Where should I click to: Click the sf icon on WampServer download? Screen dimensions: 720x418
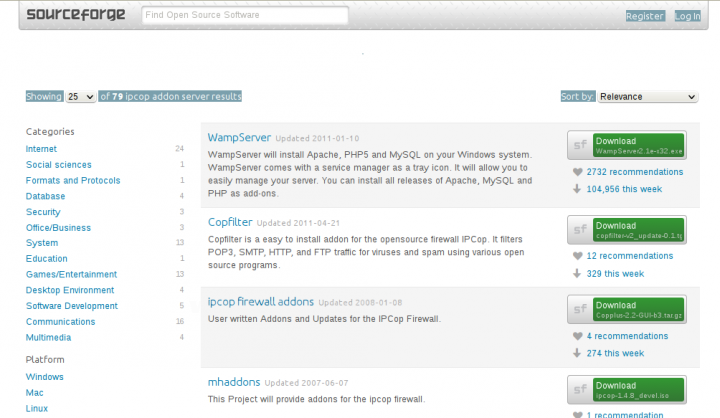[x=580, y=146]
